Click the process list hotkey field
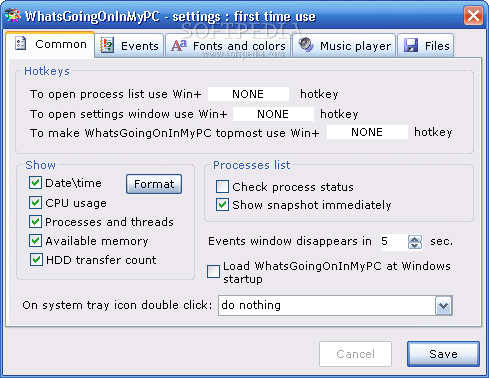This screenshot has width=489, height=378. (x=248, y=94)
